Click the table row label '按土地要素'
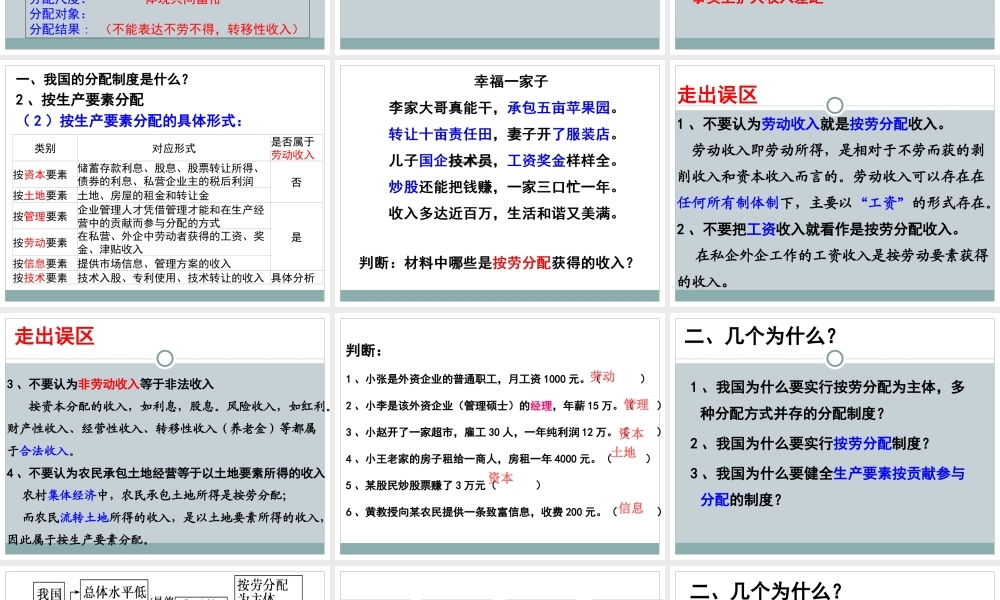This screenshot has height=600, width=1000. pyautogui.click(x=40, y=195)
